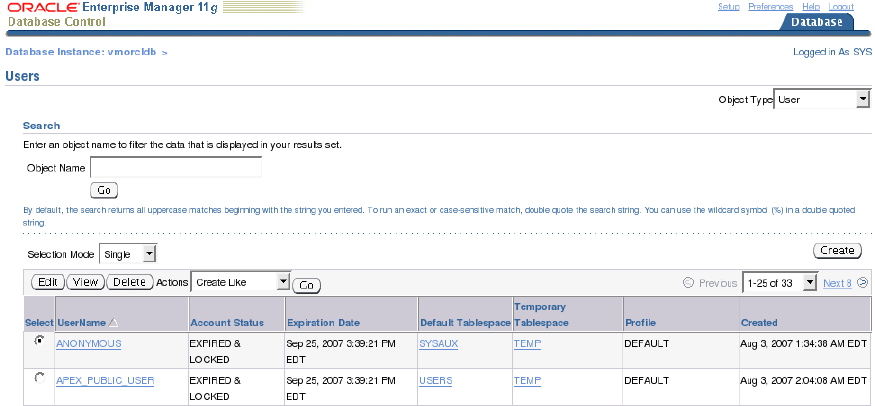875x406 pixels.
Task: Click the Go button under Object Name
Action: (104, 190)
